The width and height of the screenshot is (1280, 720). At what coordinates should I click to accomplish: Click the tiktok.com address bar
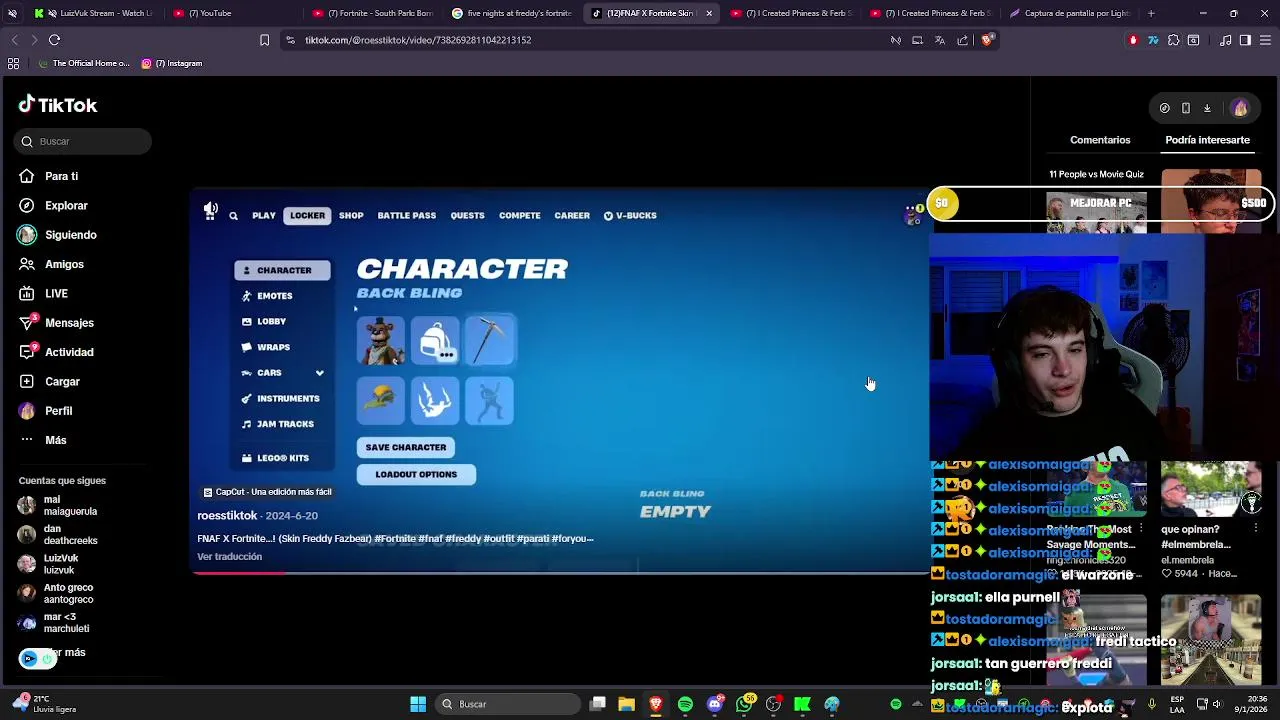pyautogui.click(x=590, y=40)
